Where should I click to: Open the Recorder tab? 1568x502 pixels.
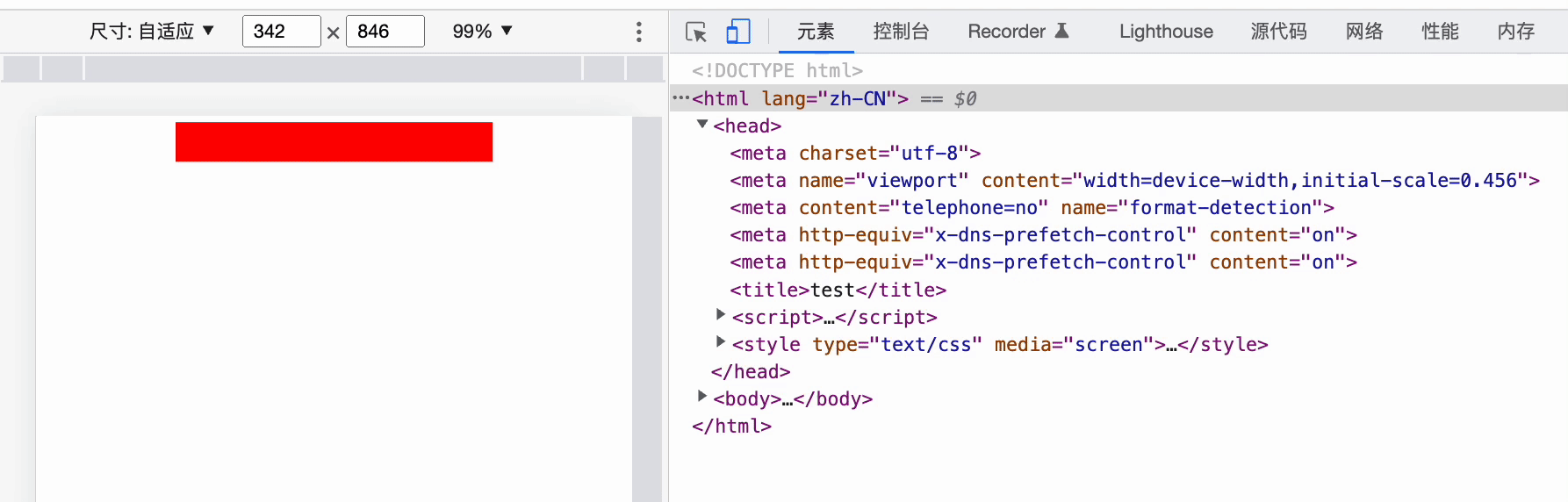coord(1018,32)
